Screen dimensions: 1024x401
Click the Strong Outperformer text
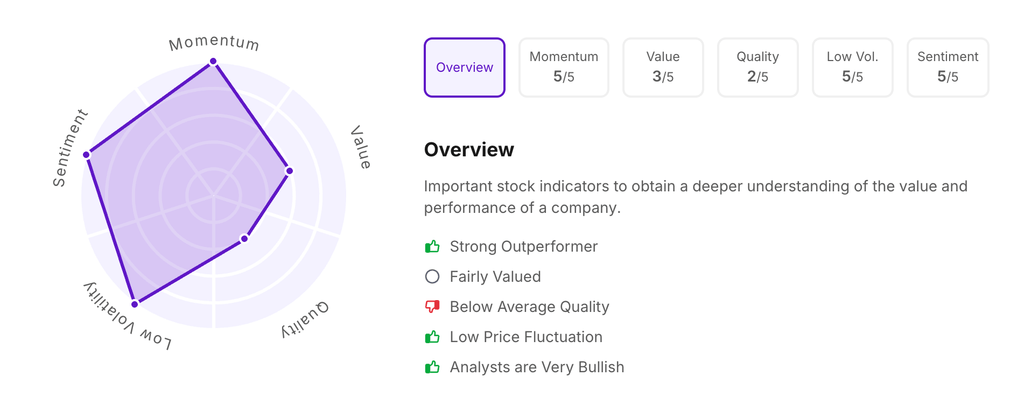tap(523, 246)
